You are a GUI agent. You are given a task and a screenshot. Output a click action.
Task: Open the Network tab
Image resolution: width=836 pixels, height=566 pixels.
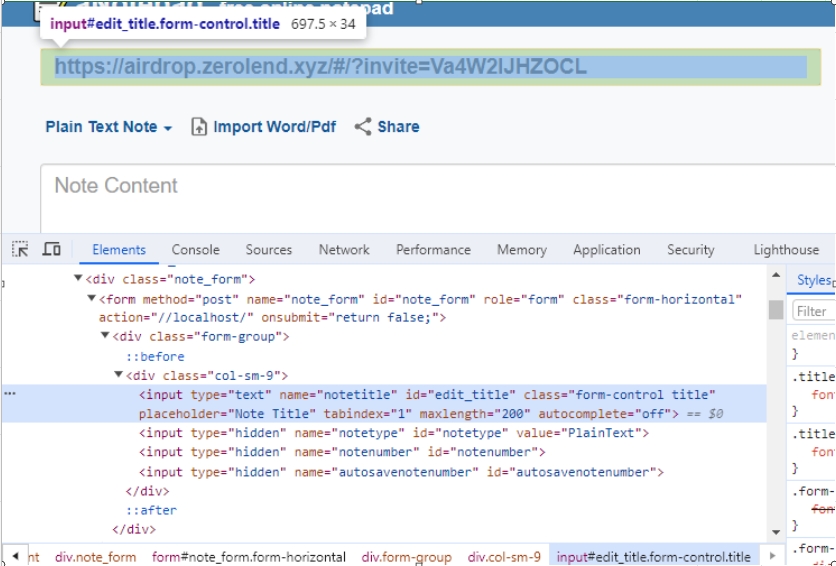[344, 250]
